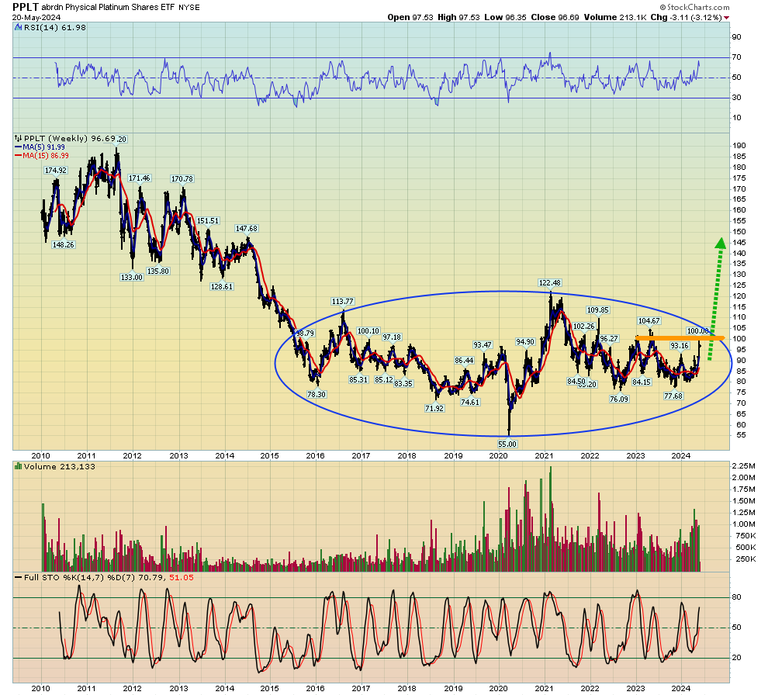This screenshot has width=768, height=695.
Task: Click the 55.00 low price label
Action: coord(510,442)
